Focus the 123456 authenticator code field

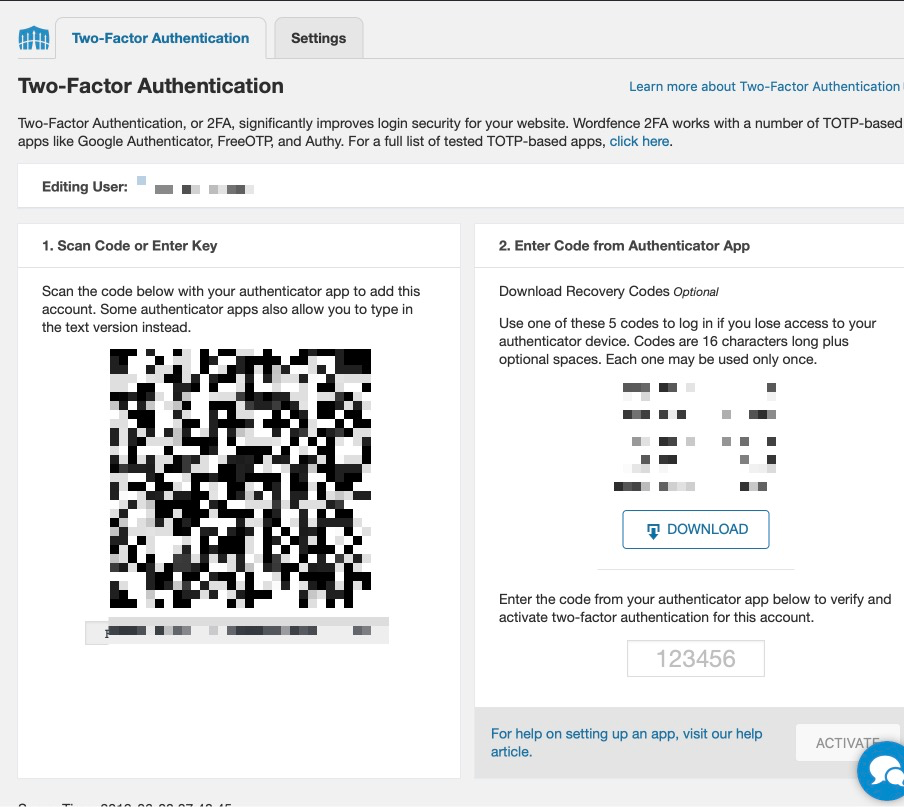(695, 659)
